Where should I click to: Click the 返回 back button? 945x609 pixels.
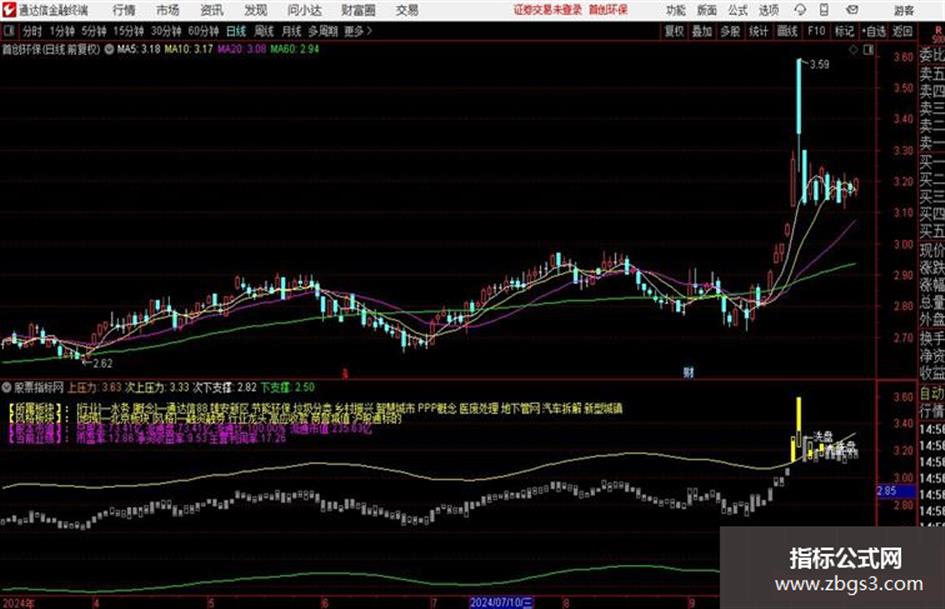(902, 31)
